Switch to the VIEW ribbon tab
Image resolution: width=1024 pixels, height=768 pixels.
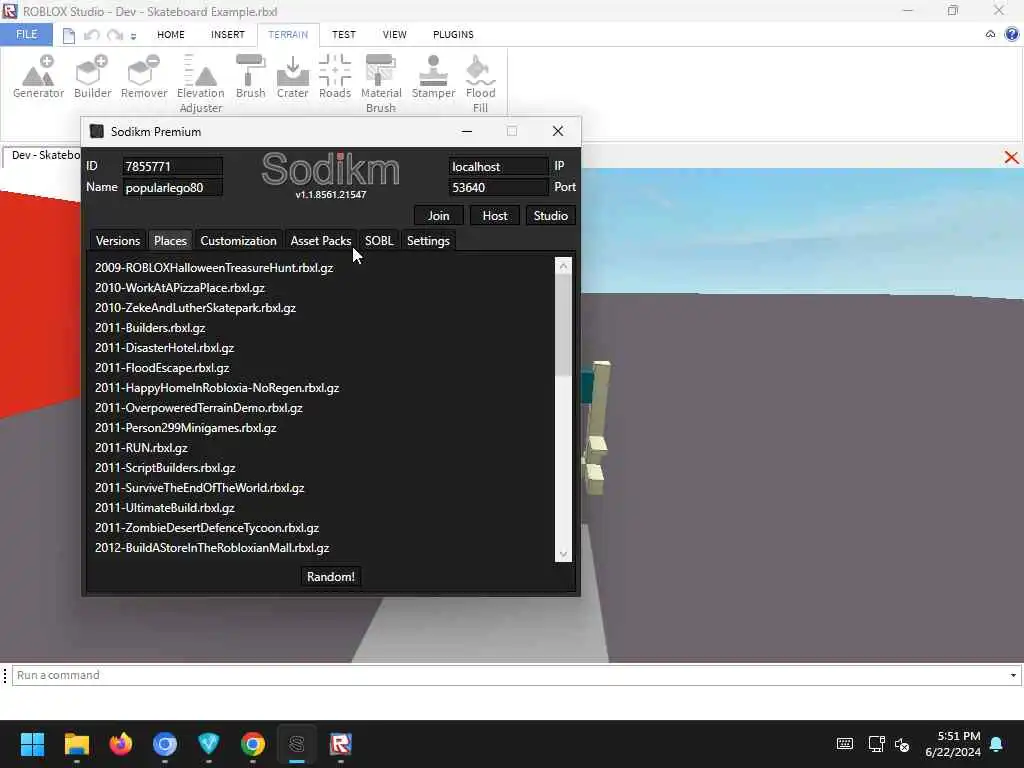394,35
